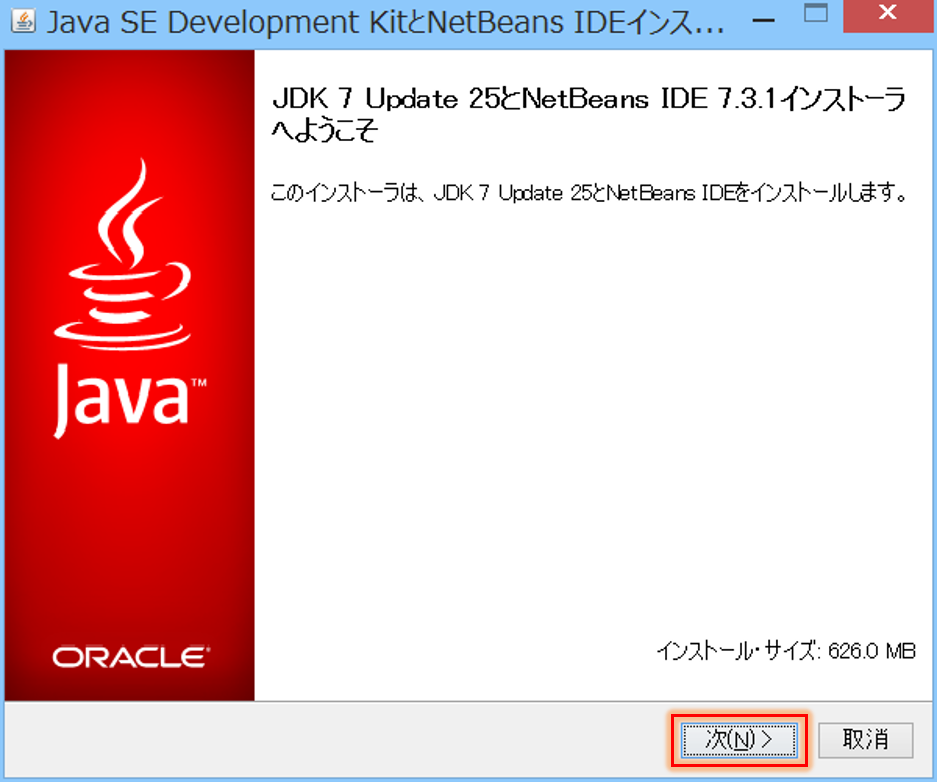Click the ORACLE logo in the red panel
937x782 pixels.
(x=131, y=657)
